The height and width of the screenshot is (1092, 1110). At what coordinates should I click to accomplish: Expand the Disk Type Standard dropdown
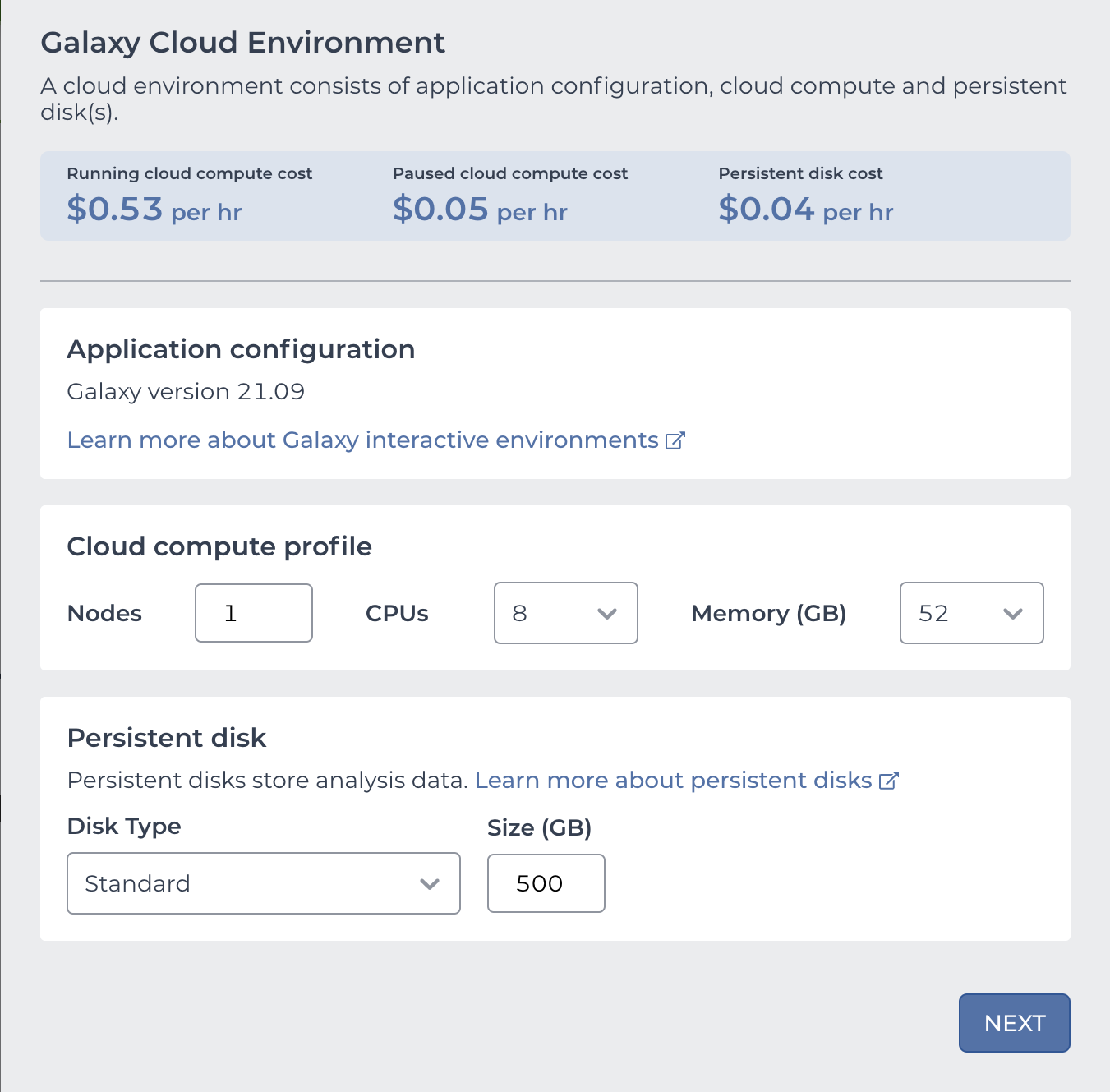coord(264,883)
